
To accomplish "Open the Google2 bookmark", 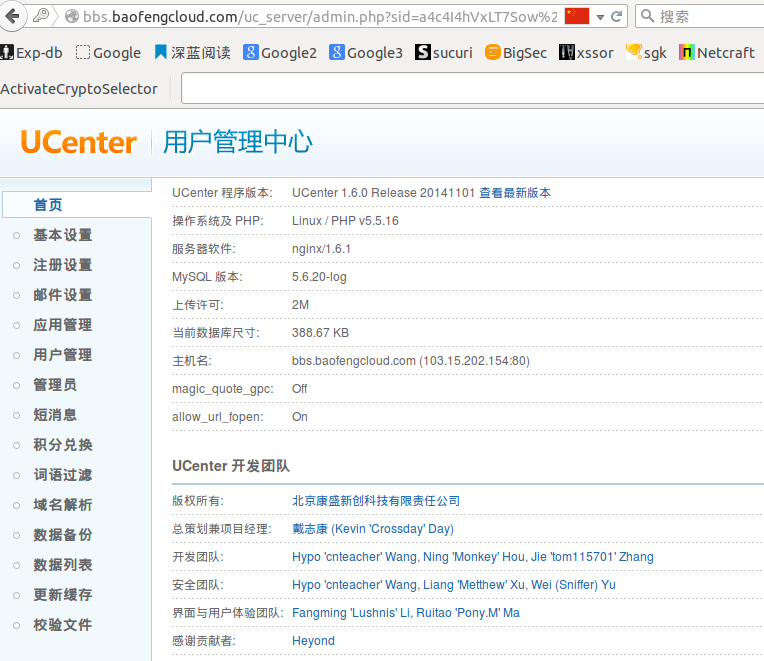I will click(x=280, y=53).
